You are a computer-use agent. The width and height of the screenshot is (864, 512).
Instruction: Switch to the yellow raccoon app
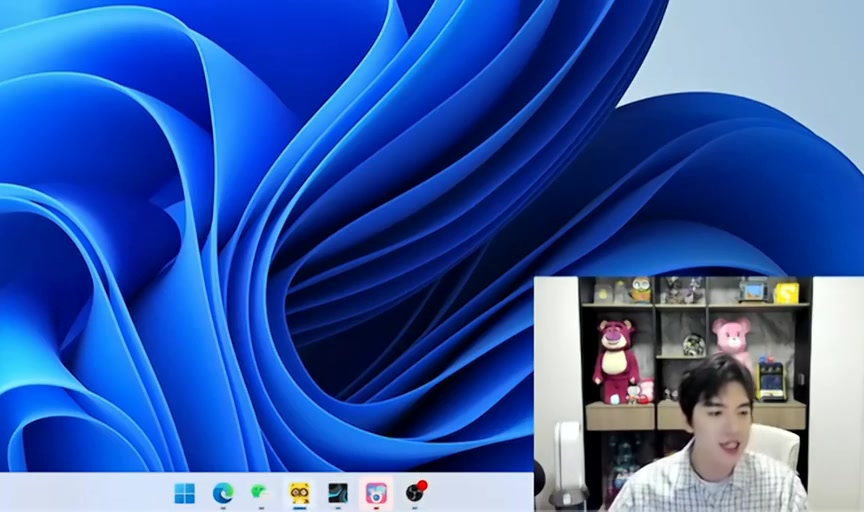(299, 492)
